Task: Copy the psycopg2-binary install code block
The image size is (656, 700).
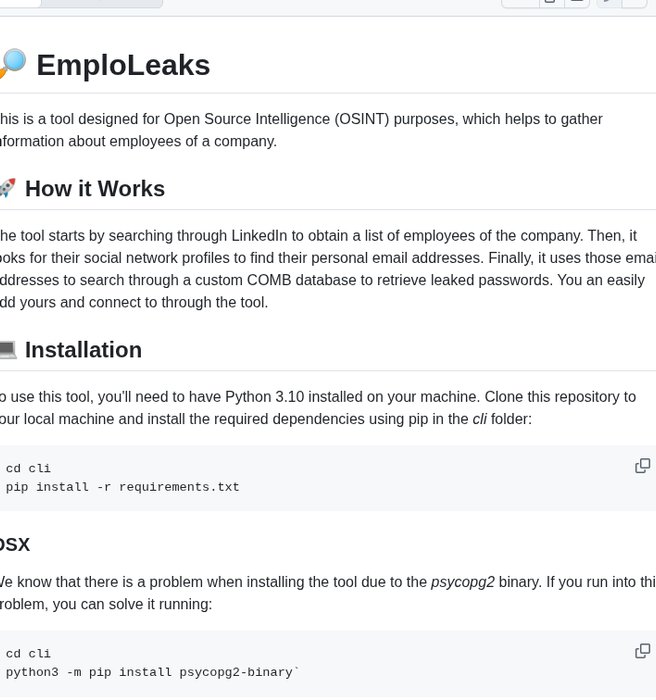Action: click(643, 651)
